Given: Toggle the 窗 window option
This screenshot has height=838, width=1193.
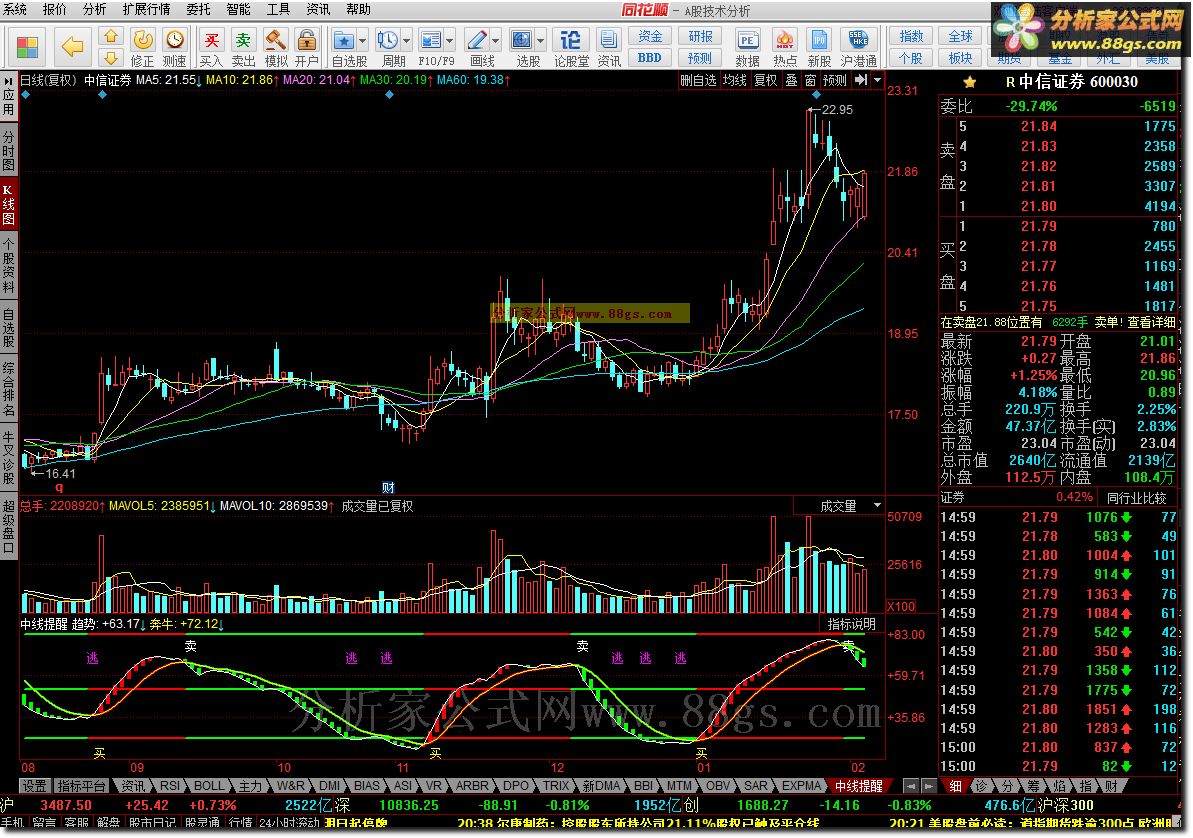Looking at the screenshot, I should pos(810,80).
